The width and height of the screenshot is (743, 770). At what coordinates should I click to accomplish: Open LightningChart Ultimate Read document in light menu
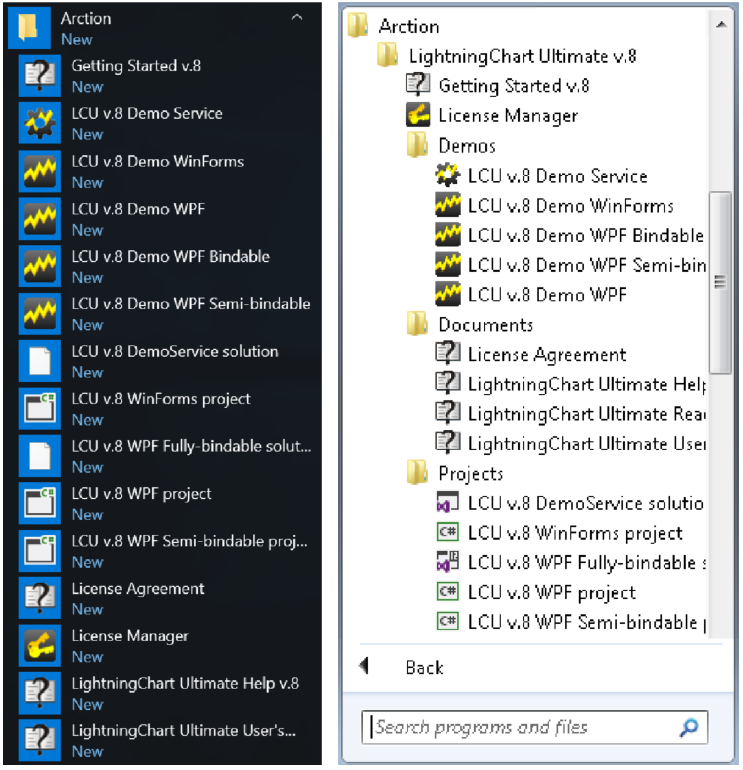click(x=587, y=413)
